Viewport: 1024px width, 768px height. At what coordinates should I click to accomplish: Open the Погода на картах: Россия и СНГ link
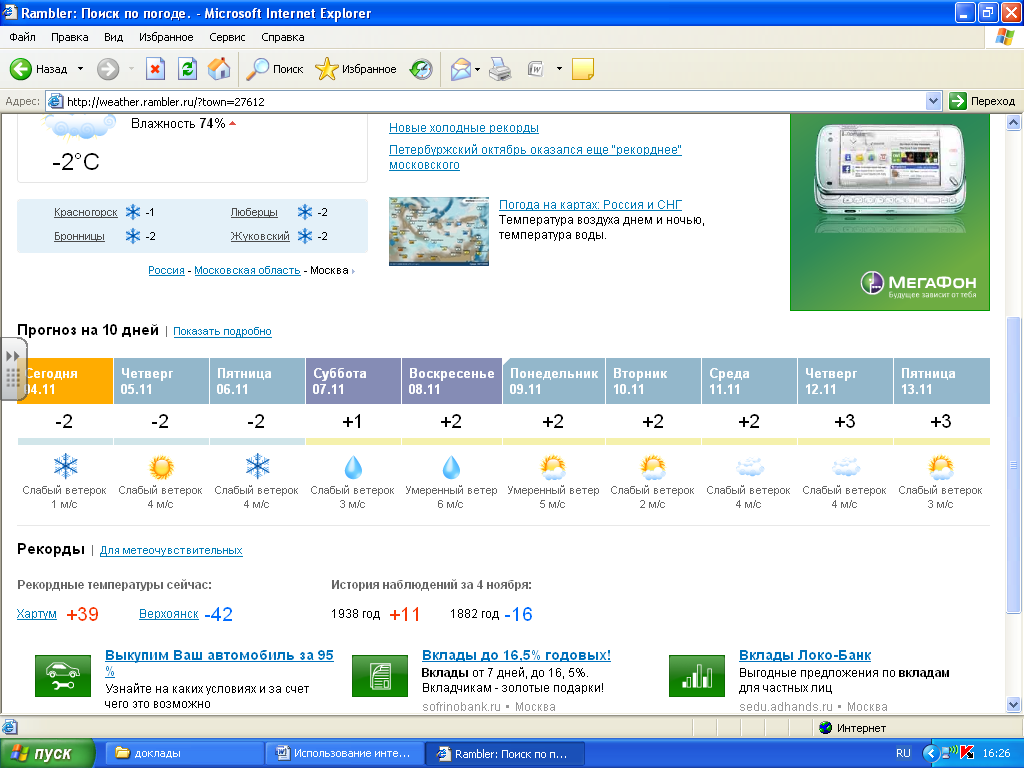tap(590, 204)
